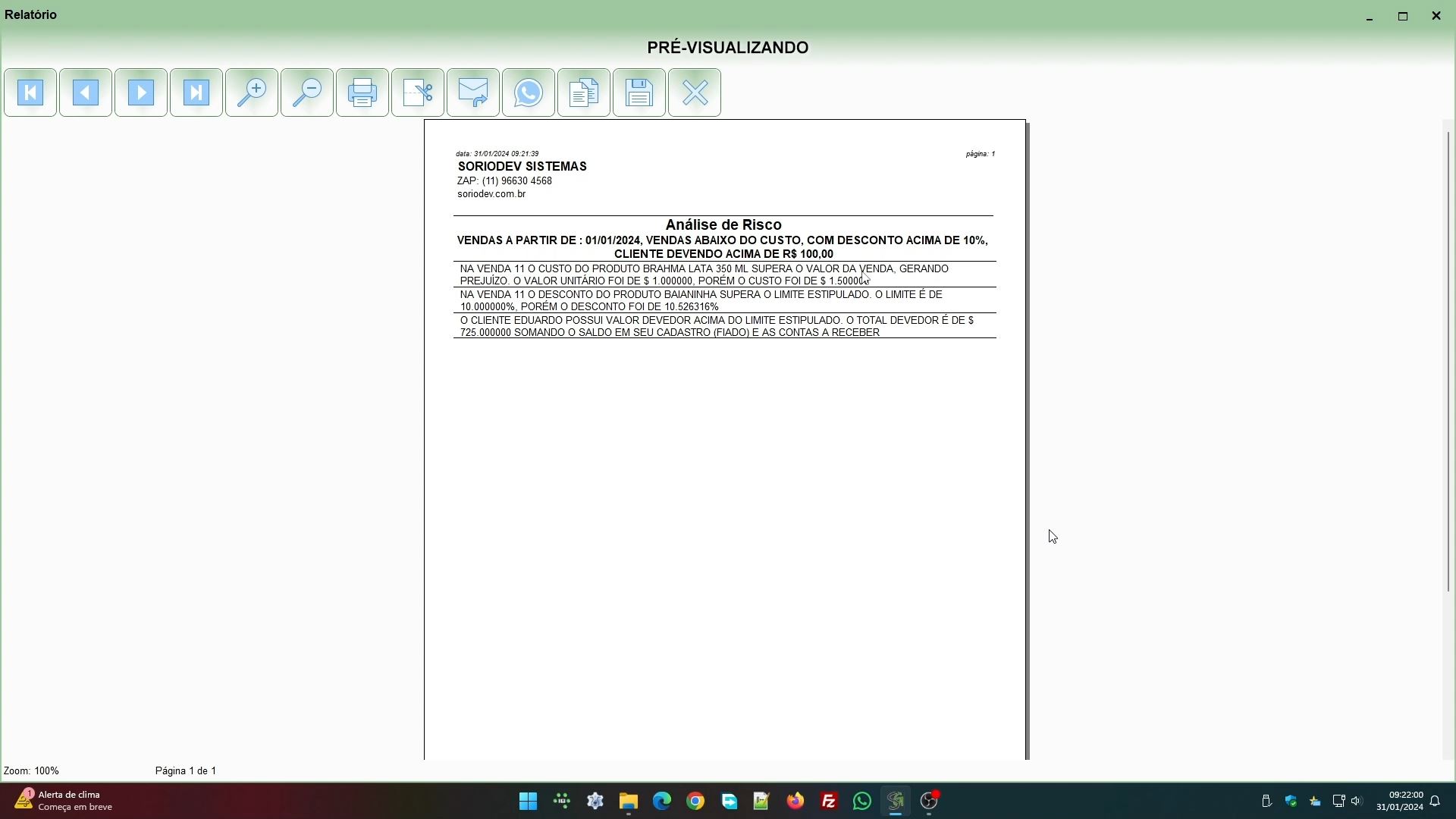
Task: Open taskbar clock and date 31/01/2024
Action: pos(1399,801)
